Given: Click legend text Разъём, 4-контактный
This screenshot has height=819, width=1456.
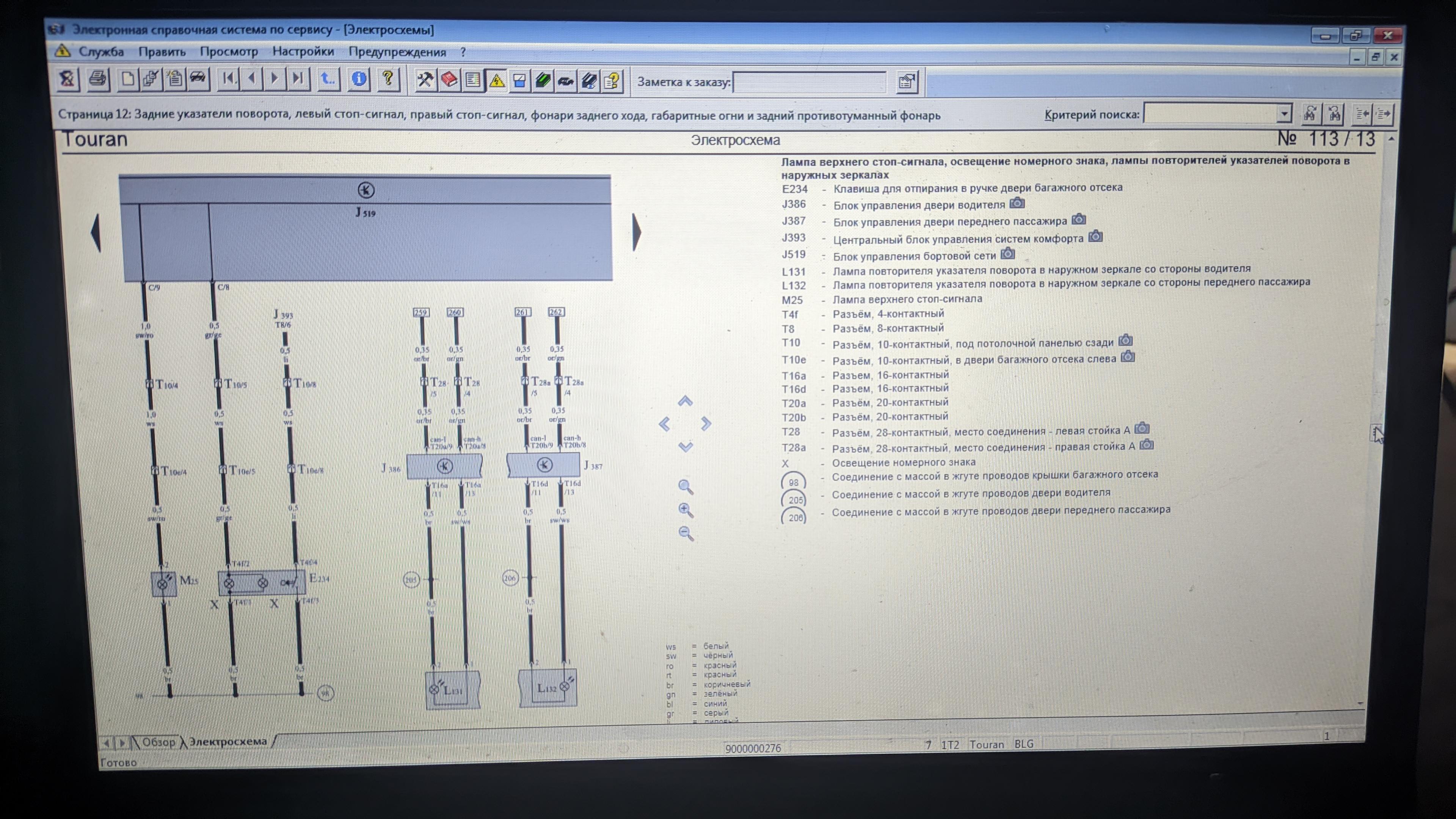Looking at the screenshot, I should (x=888, y=314).
